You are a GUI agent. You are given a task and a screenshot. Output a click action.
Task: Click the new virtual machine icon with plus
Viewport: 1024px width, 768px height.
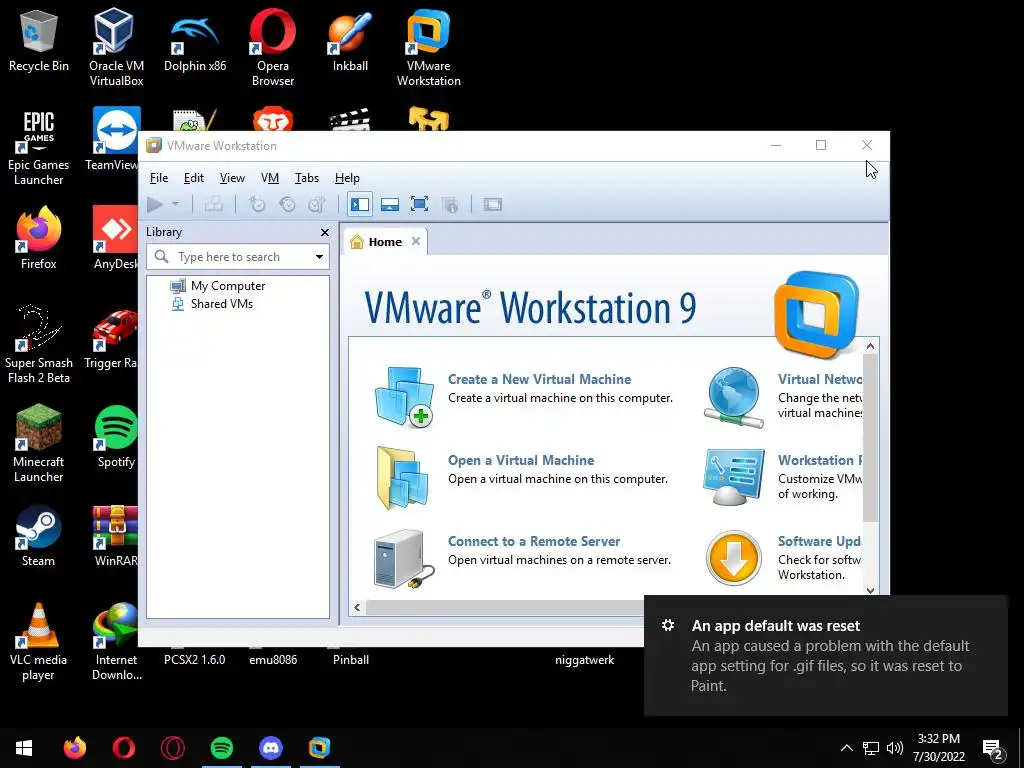(x=404, y=396)
